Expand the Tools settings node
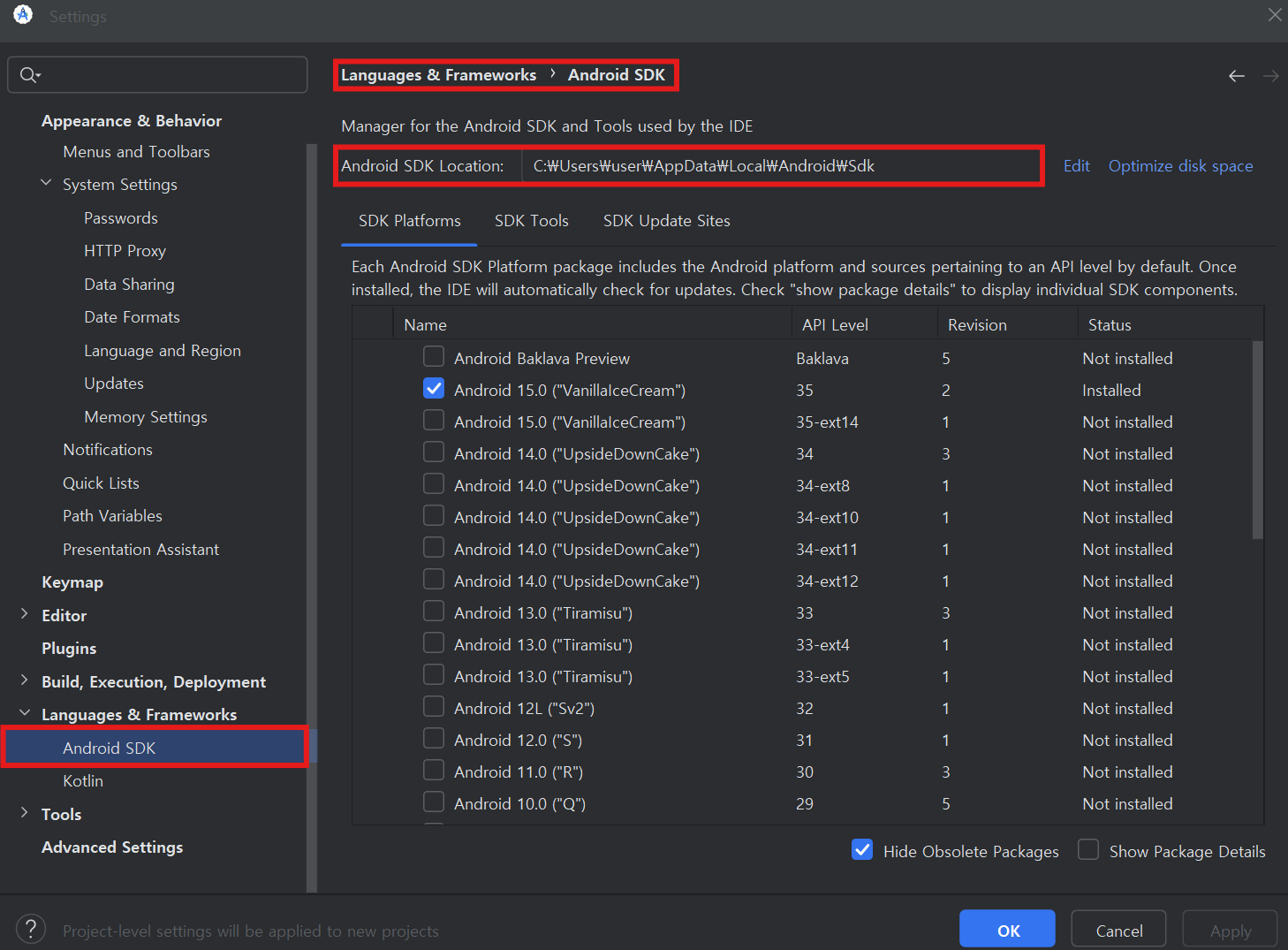1288x950 pixels. coord(25,813)
